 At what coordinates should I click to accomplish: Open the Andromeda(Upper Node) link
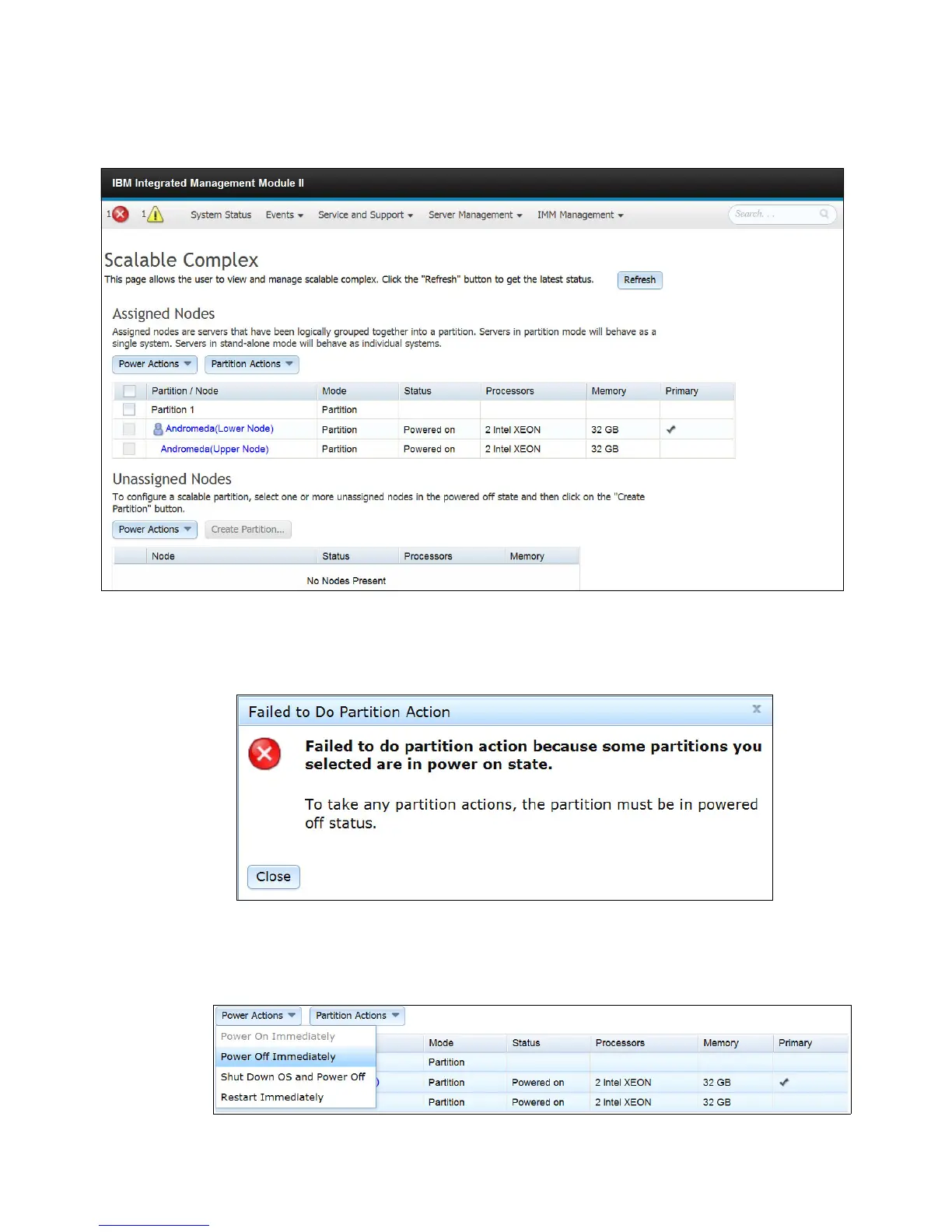(x=215, y=449)
